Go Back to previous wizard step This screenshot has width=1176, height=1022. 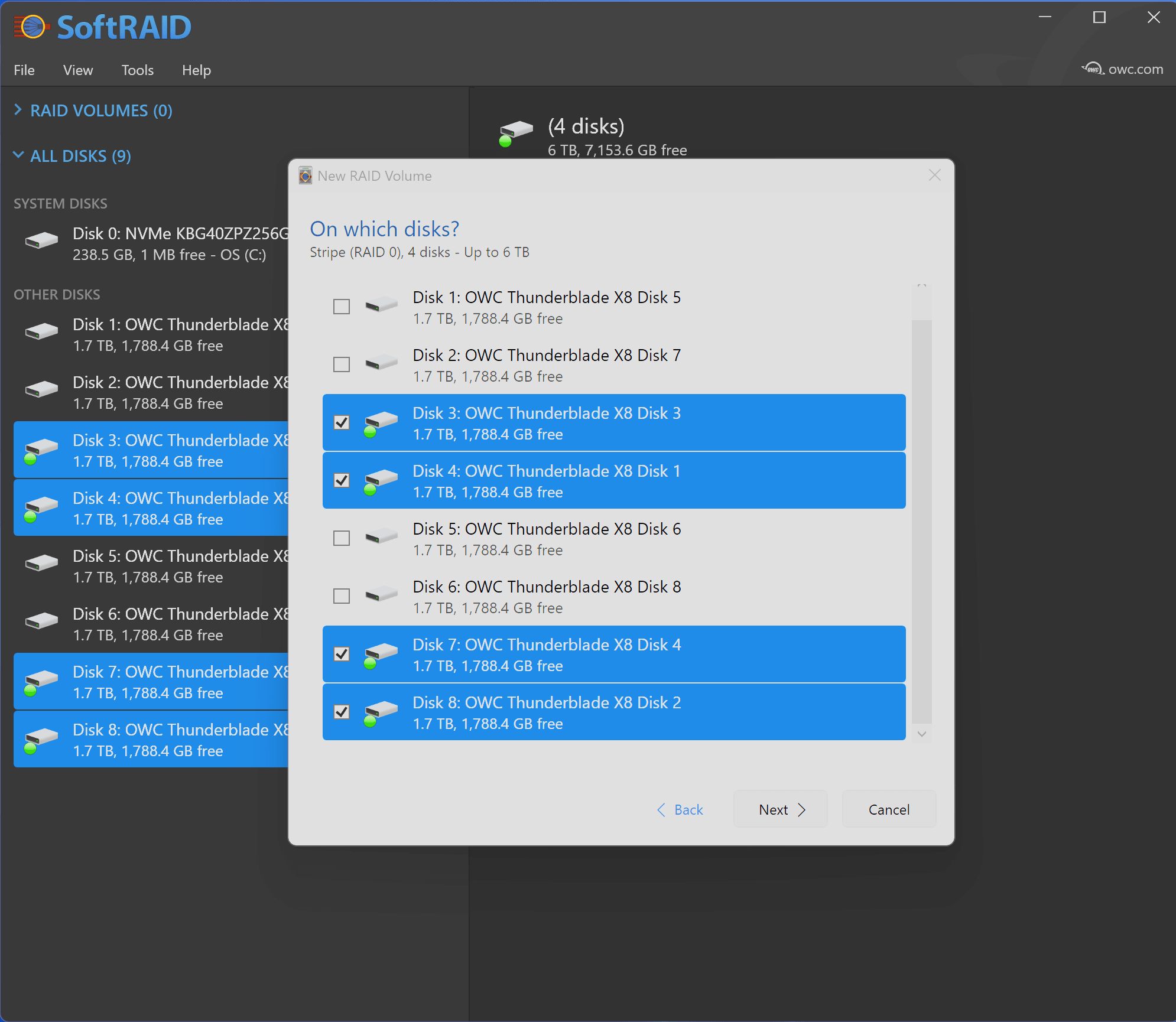click(680, 809)
